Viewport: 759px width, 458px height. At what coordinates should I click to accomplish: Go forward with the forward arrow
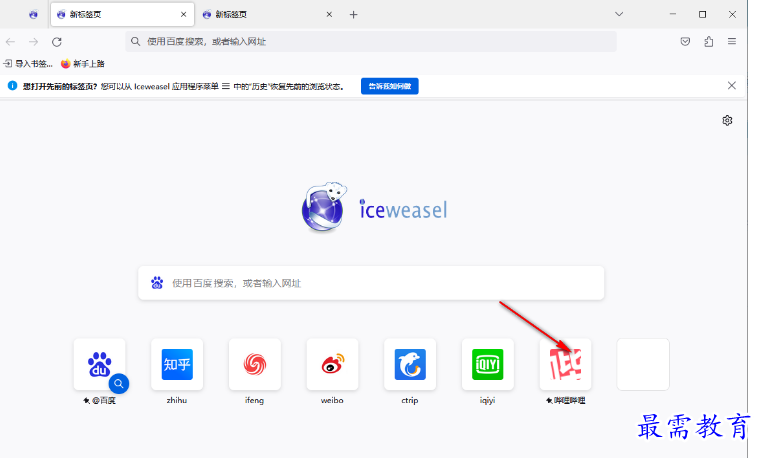click(33, 42)
